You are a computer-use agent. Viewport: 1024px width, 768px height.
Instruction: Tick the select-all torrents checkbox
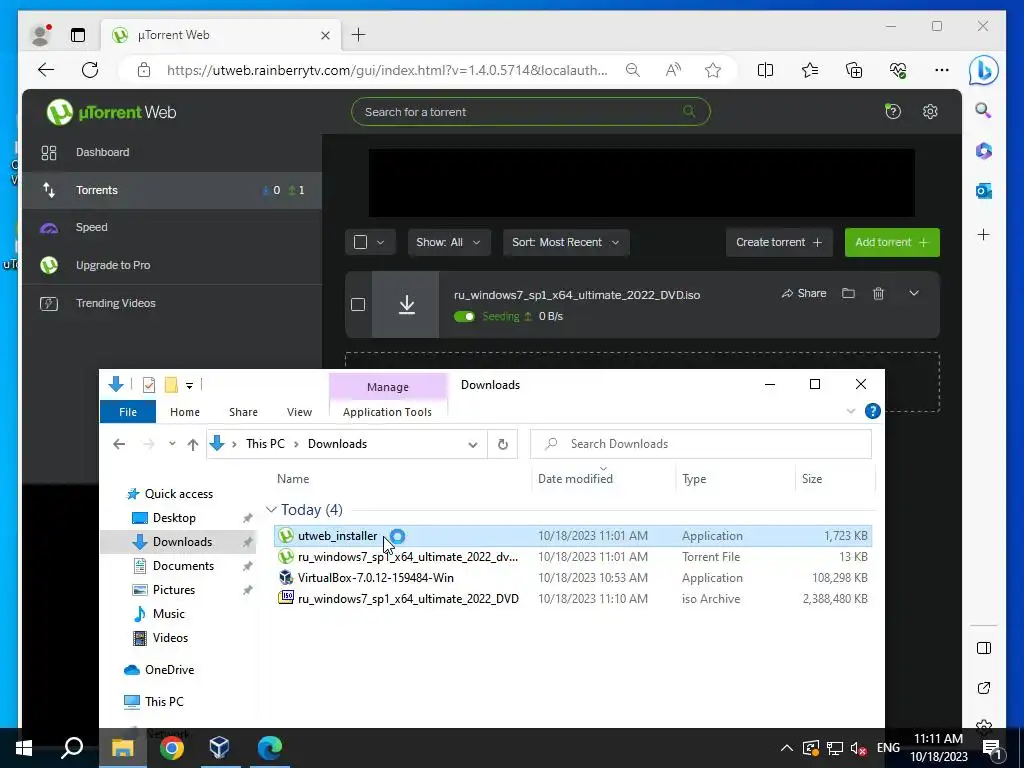click(x=360, y=242)
